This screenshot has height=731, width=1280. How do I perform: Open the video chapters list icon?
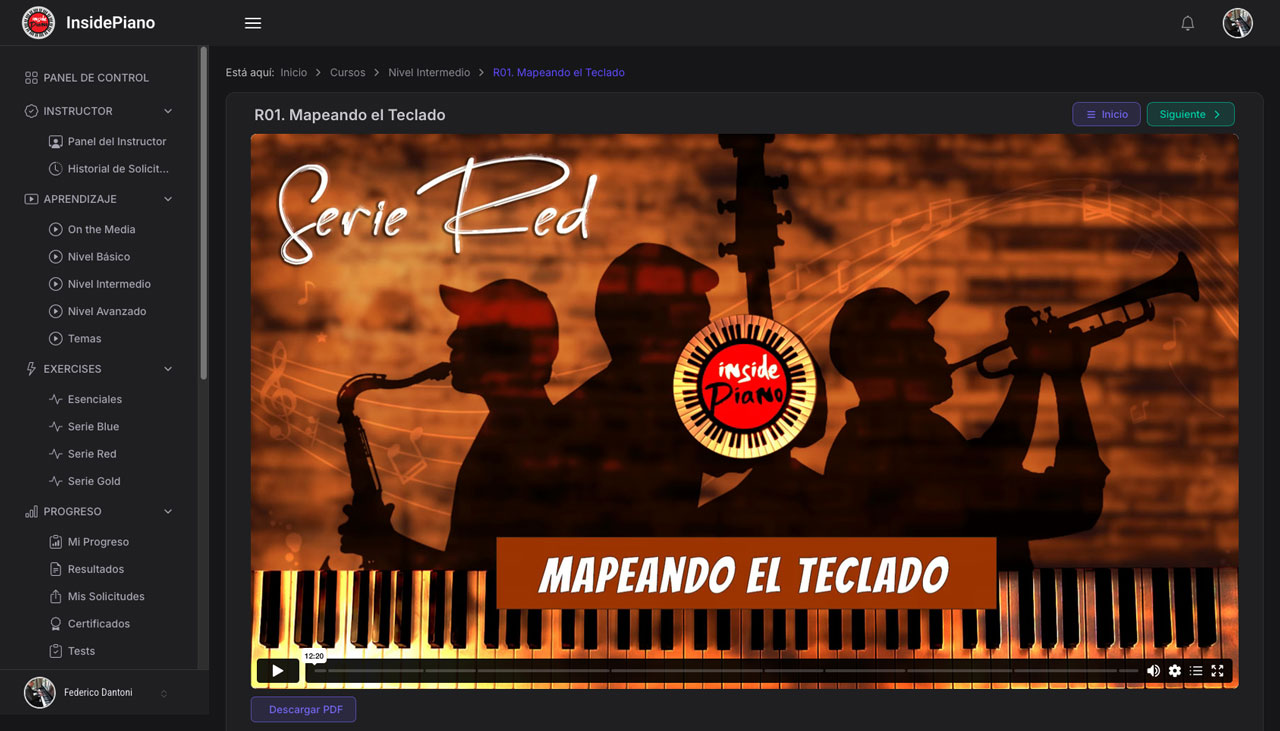pos(1196,671)
